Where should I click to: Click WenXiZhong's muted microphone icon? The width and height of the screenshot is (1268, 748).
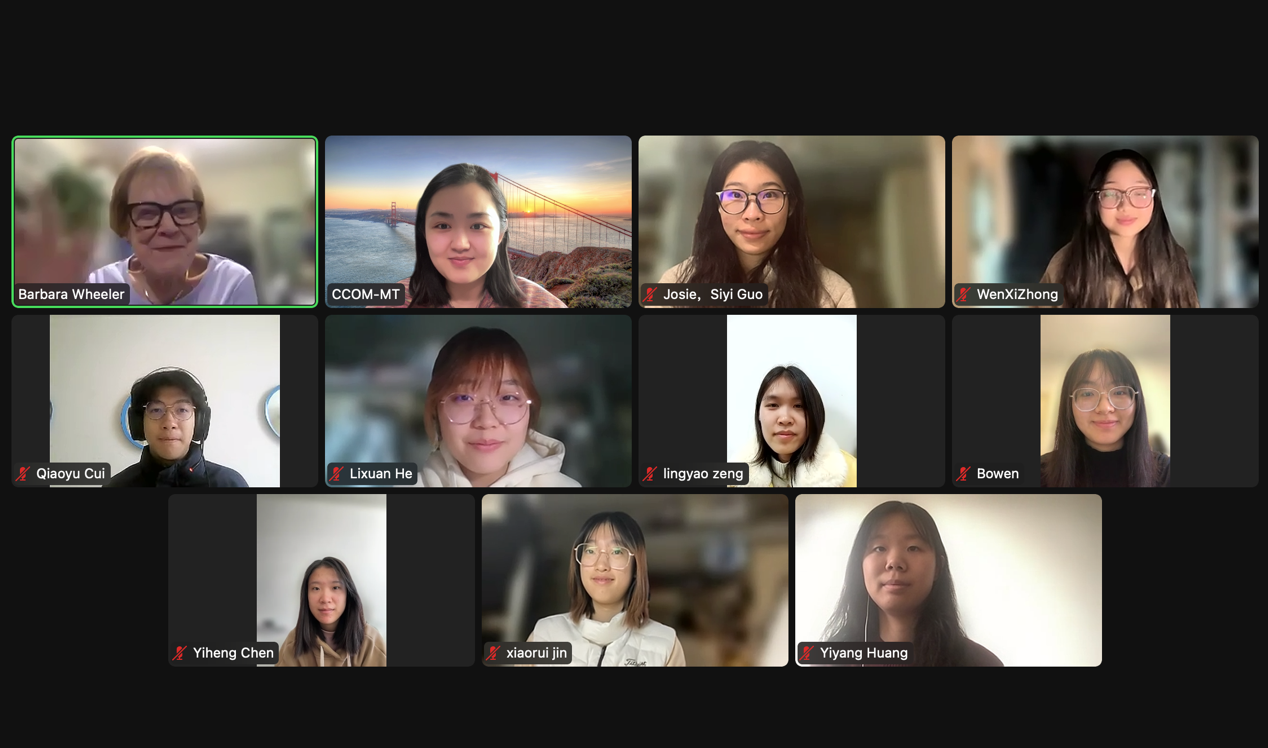[x=964, y=294]
